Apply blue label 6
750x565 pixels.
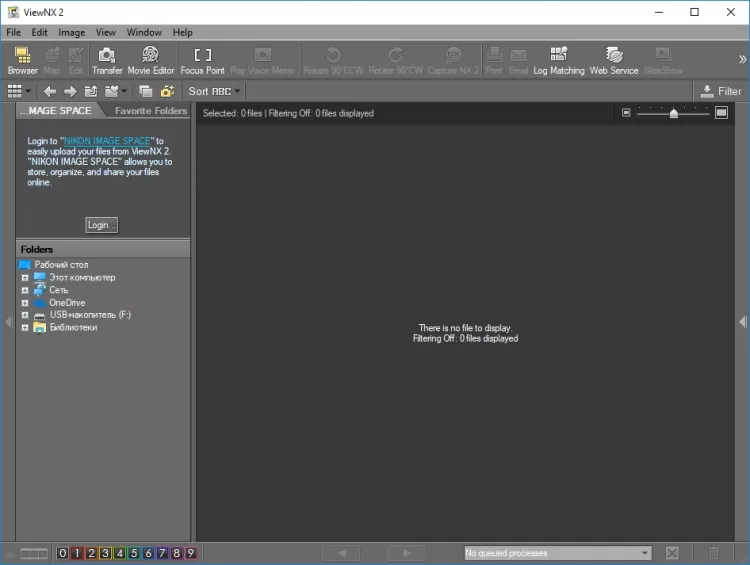[148, 553]
